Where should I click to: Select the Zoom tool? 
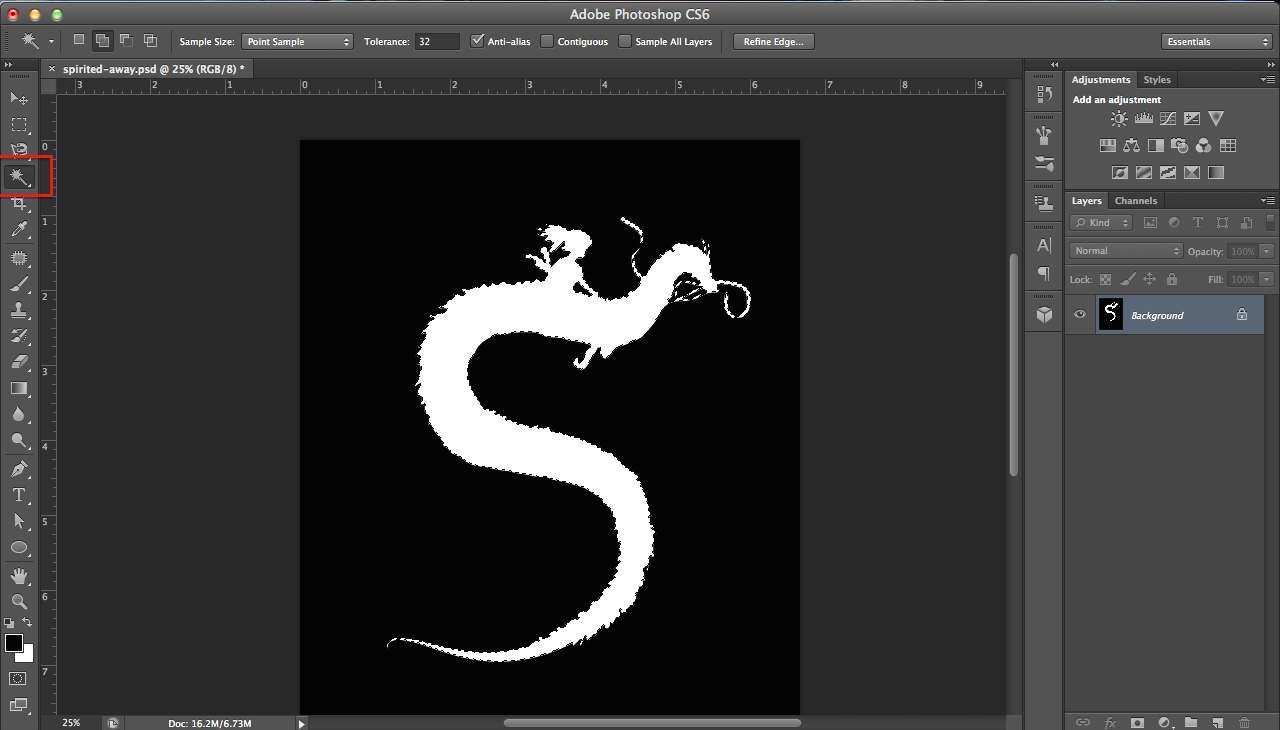pos(19,602)
